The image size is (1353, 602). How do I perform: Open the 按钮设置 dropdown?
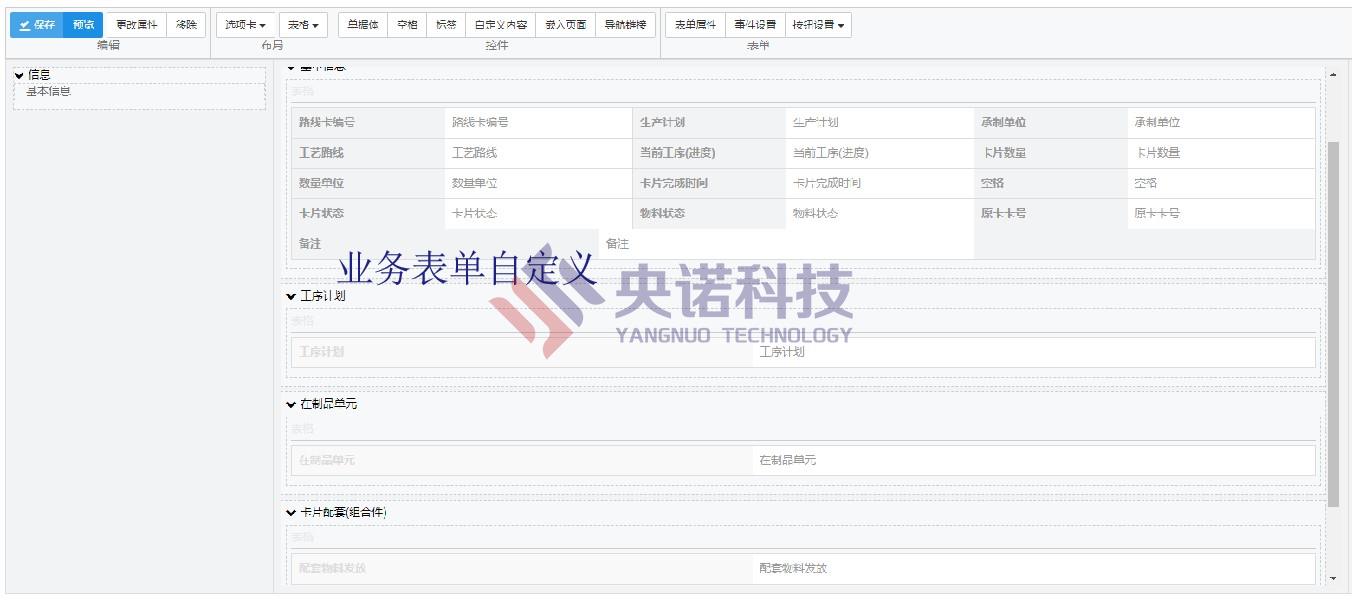818,25
